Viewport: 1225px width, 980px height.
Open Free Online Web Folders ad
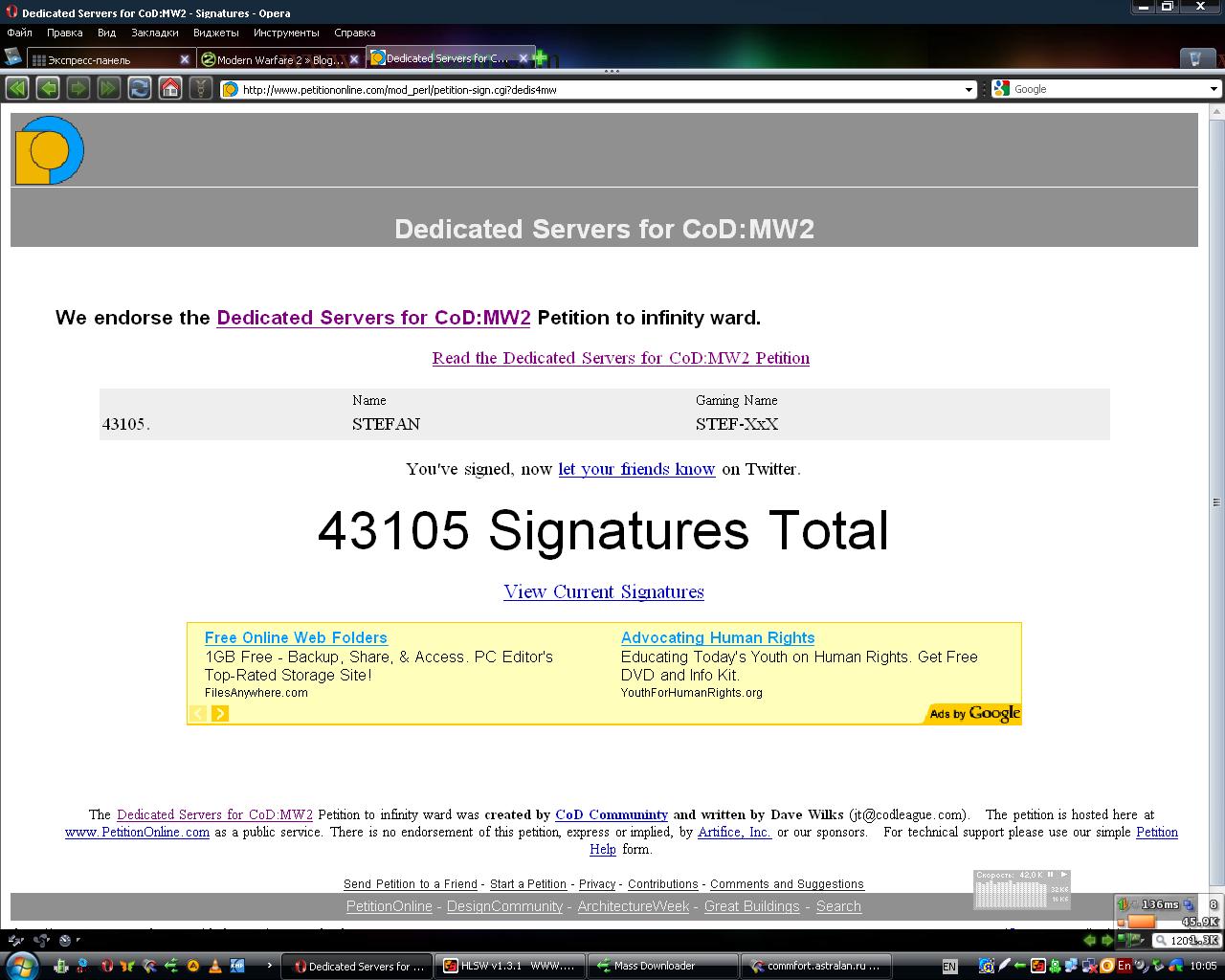click(296, 637)
